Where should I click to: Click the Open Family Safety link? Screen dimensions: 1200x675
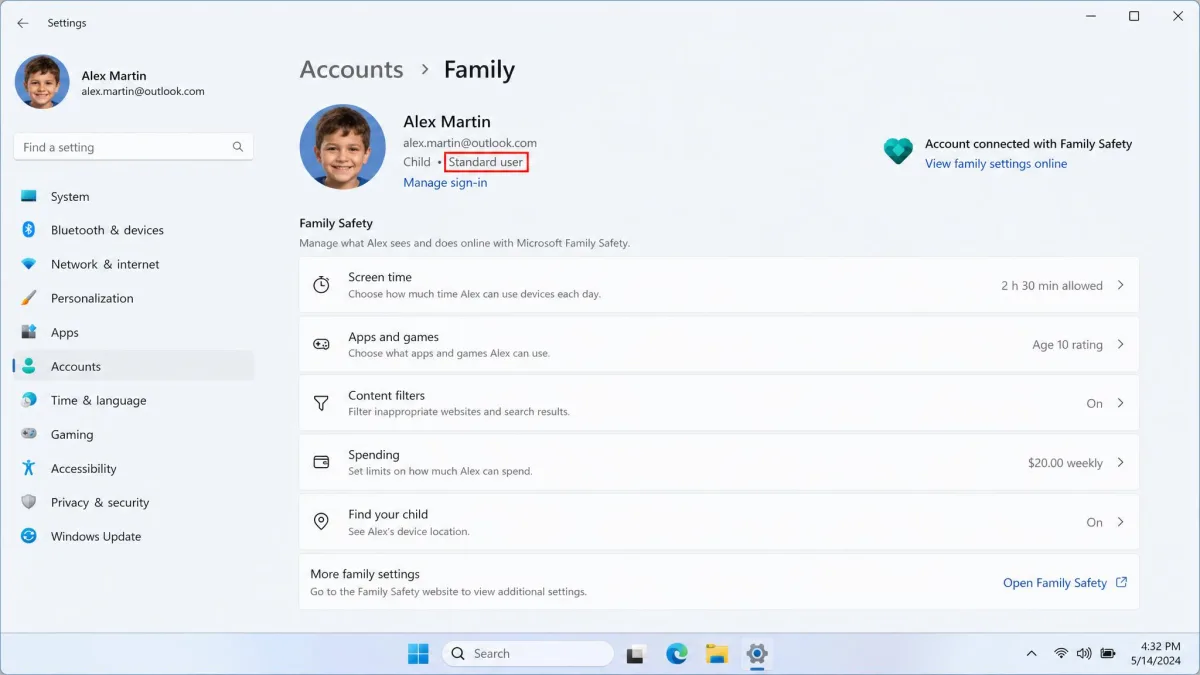click(1055, 583)
